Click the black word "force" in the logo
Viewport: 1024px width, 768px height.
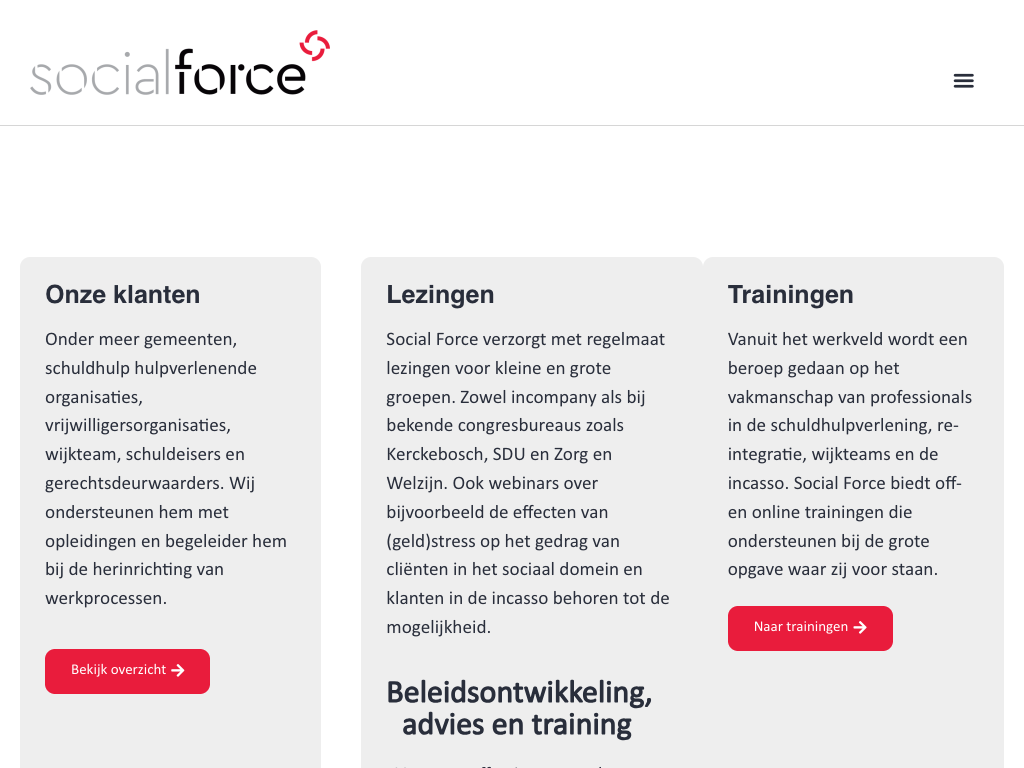(240, 74)
